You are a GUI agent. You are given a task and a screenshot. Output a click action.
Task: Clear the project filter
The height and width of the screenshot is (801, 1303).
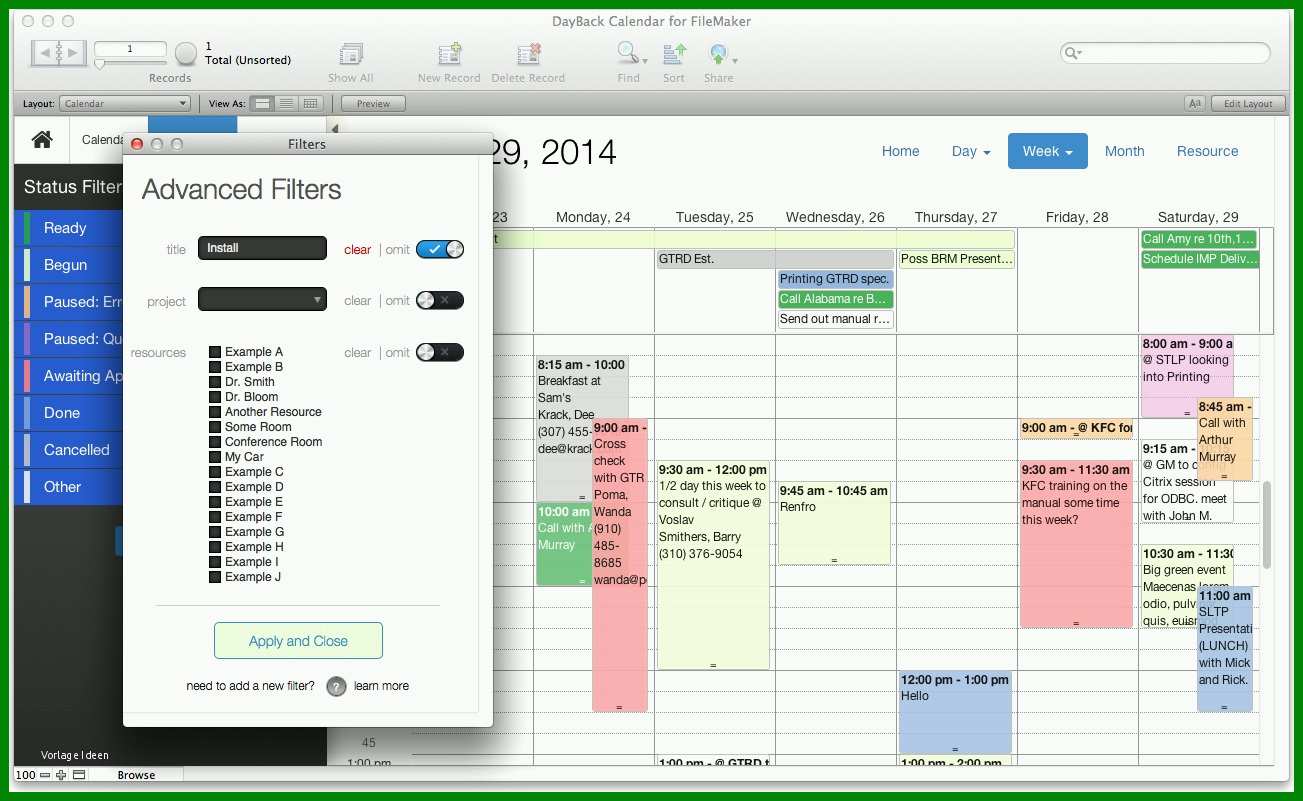coord(357,301)
